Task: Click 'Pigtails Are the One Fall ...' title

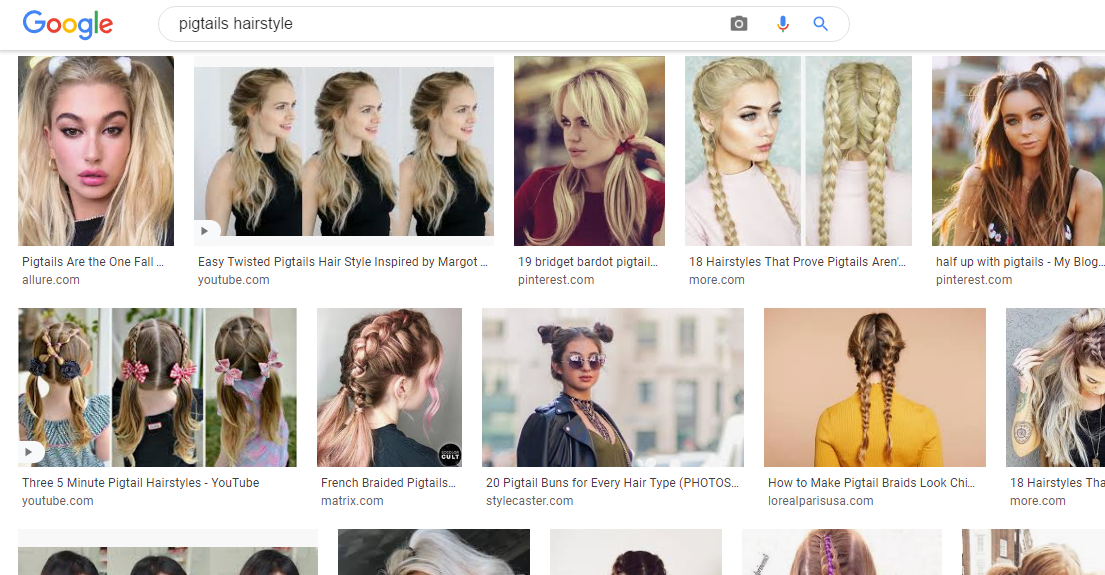Action: [93, 262]
